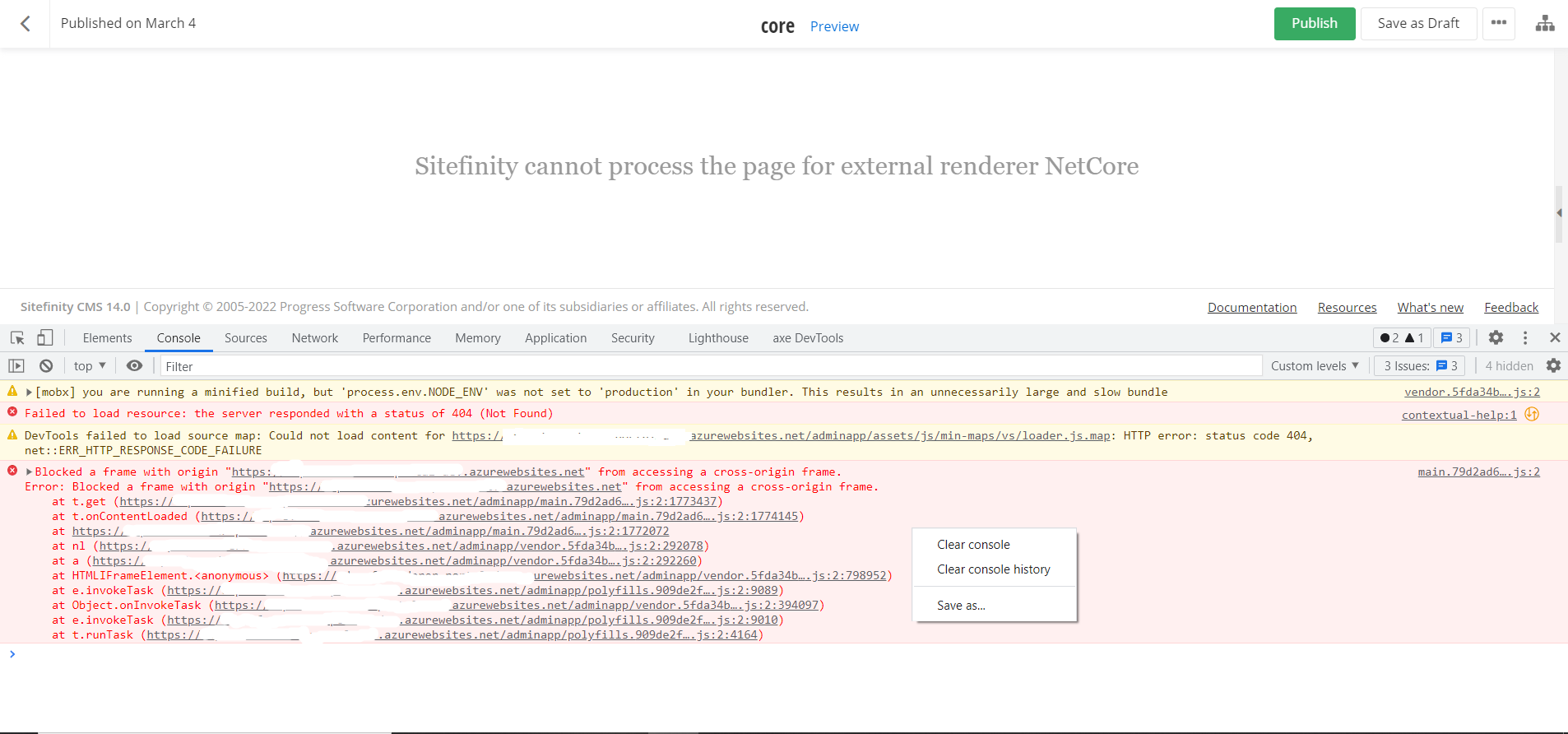
Task: Go back using the left arrow
Action: (26, 24)
